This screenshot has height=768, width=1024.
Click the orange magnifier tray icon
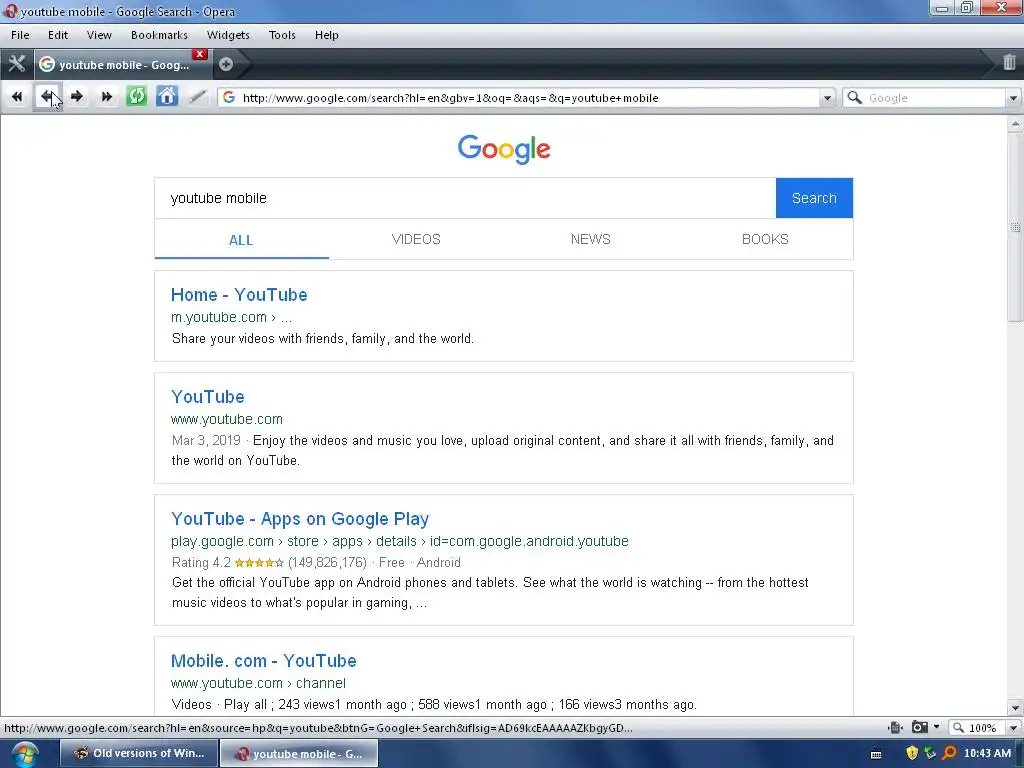point(949,754)
